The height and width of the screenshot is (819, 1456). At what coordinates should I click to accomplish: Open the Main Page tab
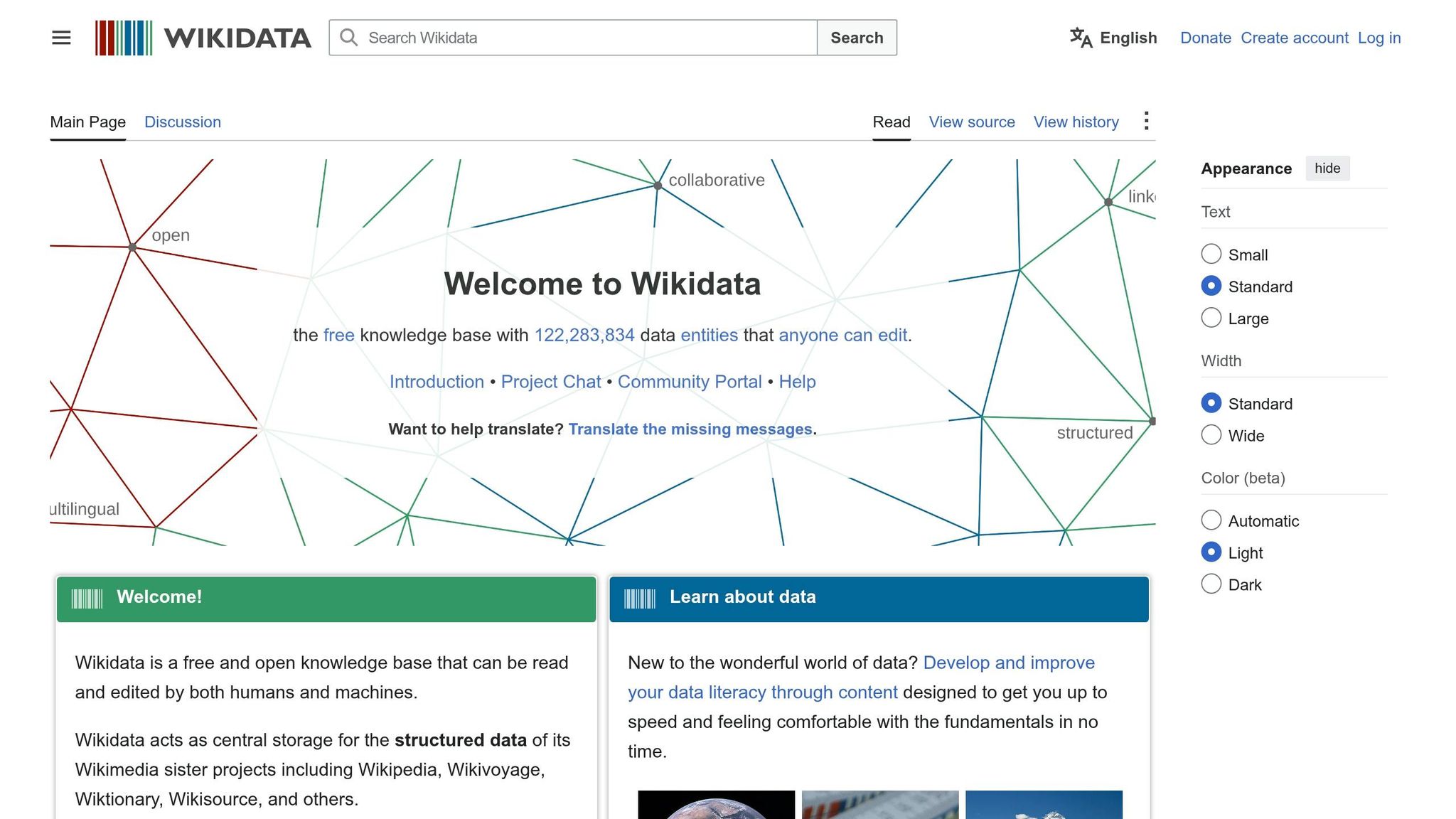point(88,122)
